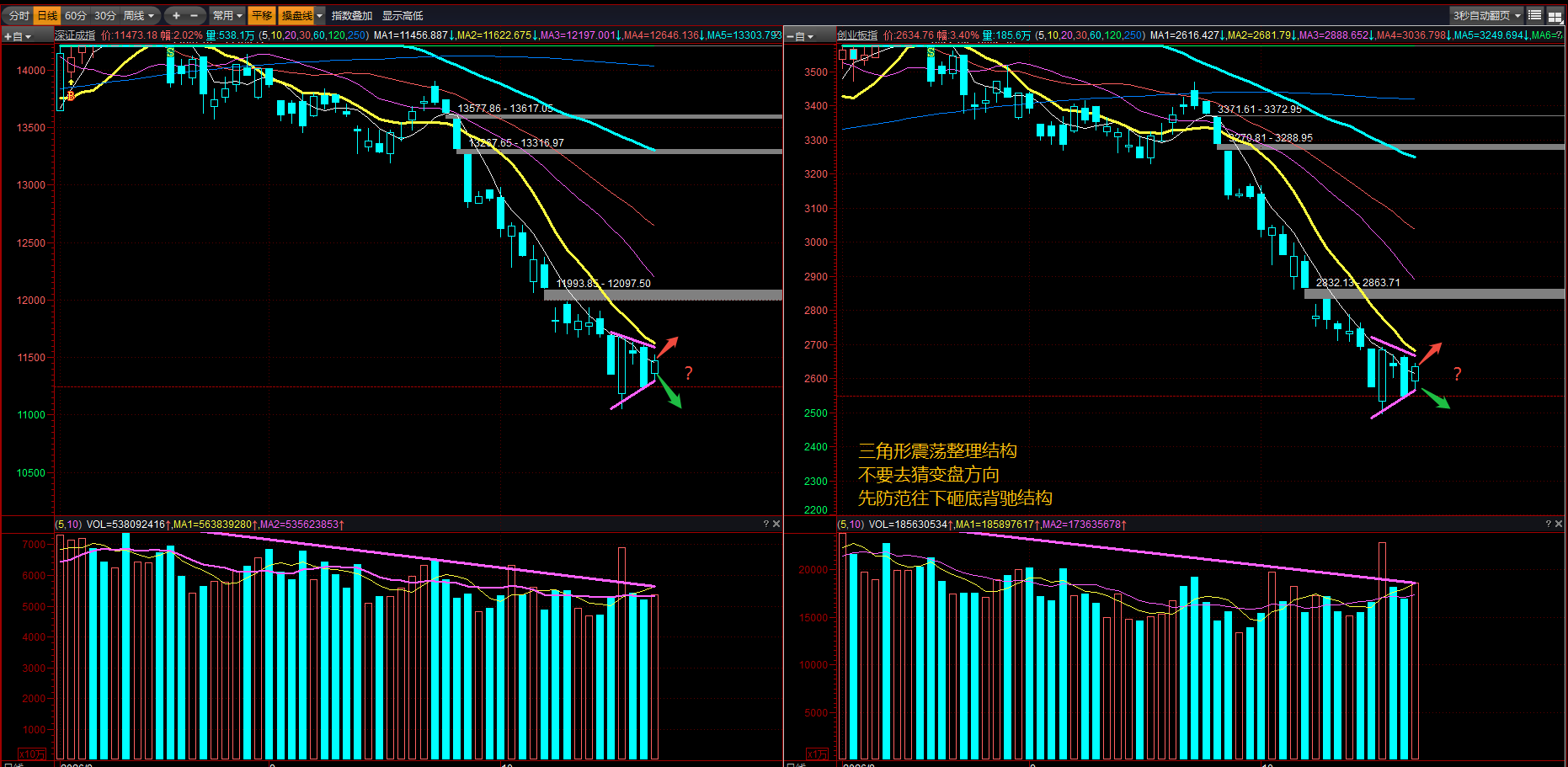1568x767 pixels.
Task: Open help for right volume panel
Action: pos(1548,524)
